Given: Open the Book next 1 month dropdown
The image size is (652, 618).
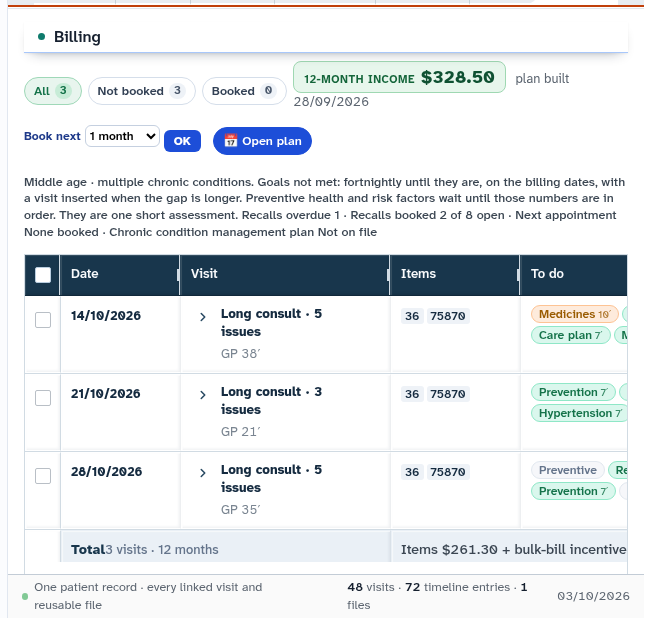Looking at the screenshot, I should [122, 136].
